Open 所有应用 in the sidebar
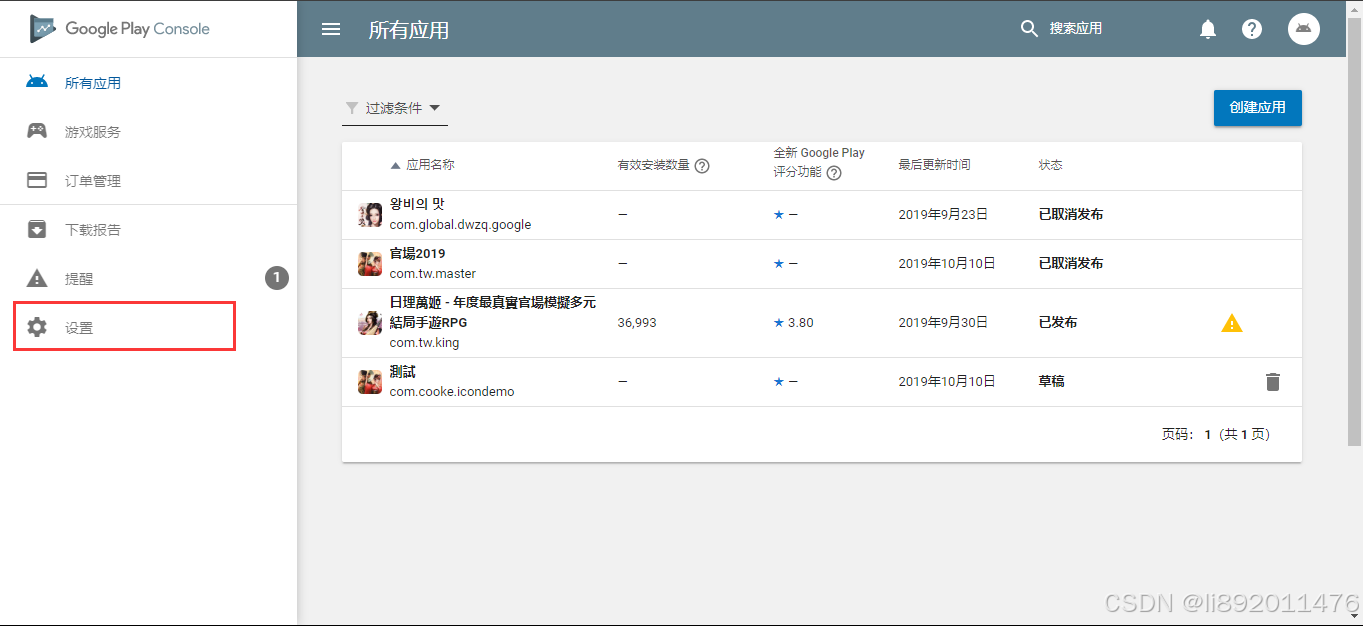This screenshot has width=1363, height=626. coord(93,83)
